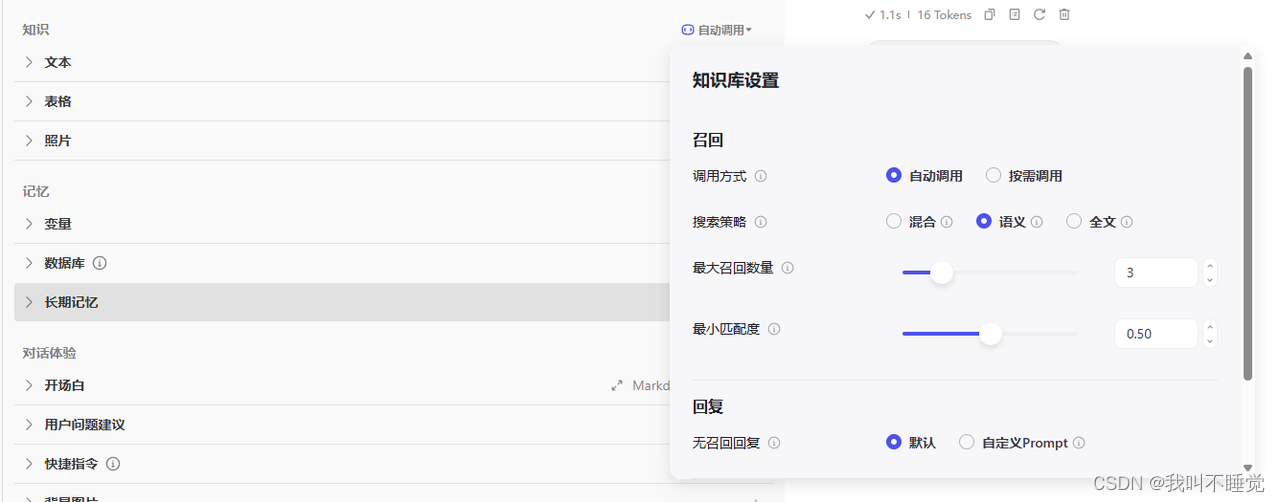The height and width of the screenshot is (502, 1280).
Task: Regenerate the response with refresh icon
Action: [1039, 15]
